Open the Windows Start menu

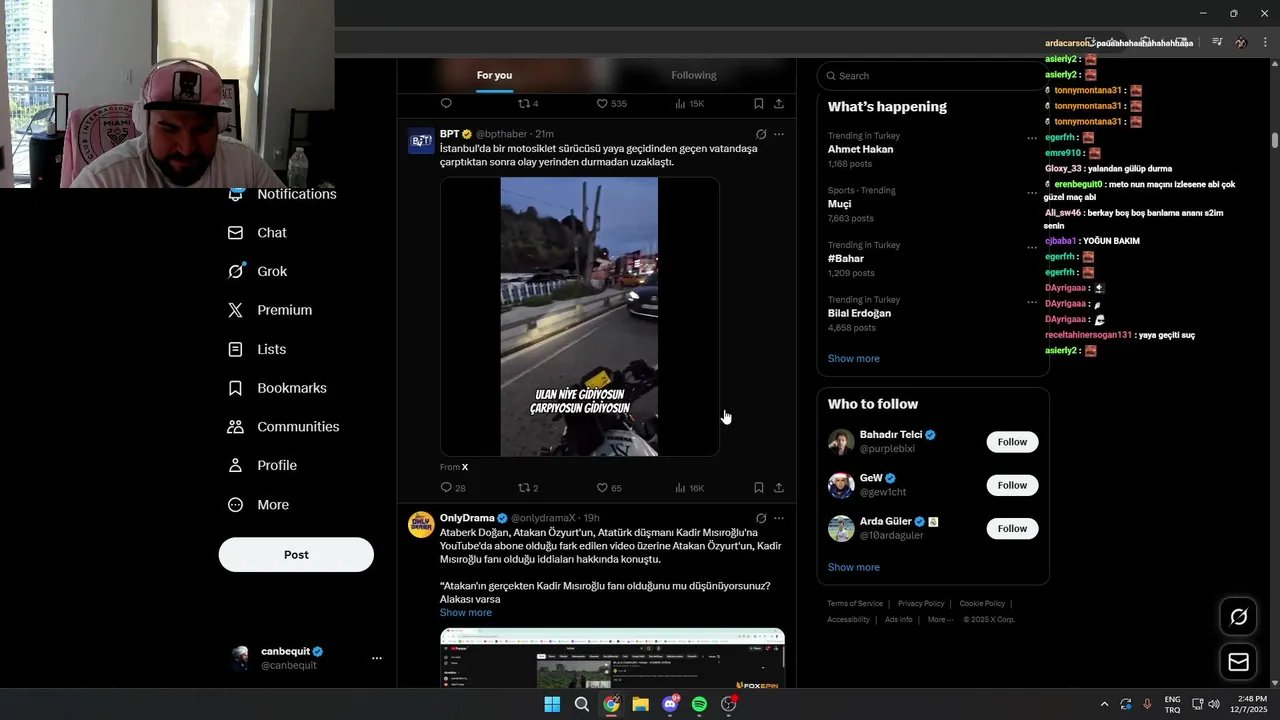(552, 704)
